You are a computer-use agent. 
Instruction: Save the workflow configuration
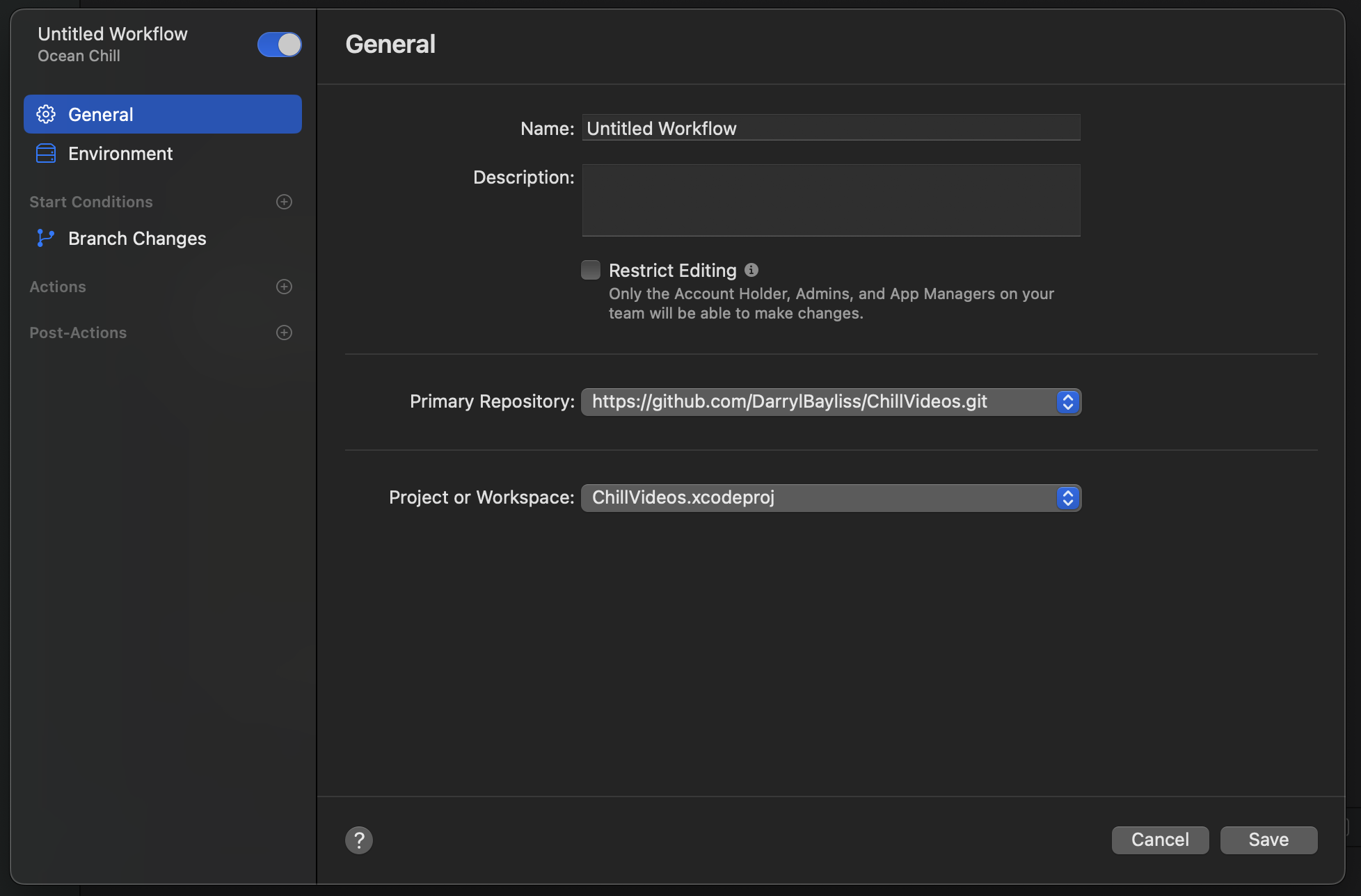click(1268, 840)
